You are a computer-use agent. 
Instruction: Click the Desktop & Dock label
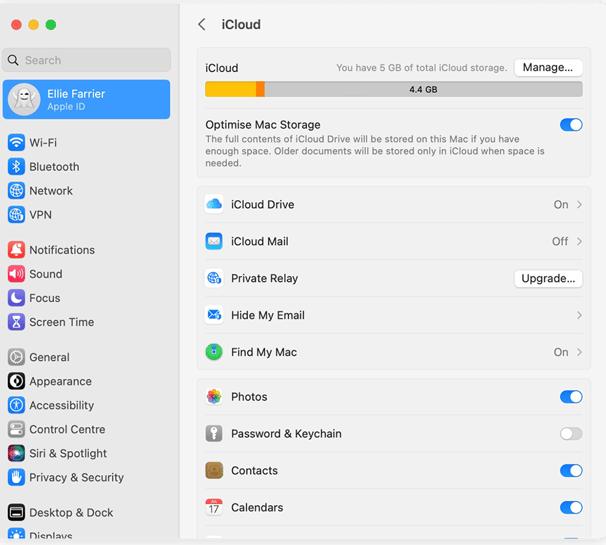pyautogui.click(x=71, y=513)
